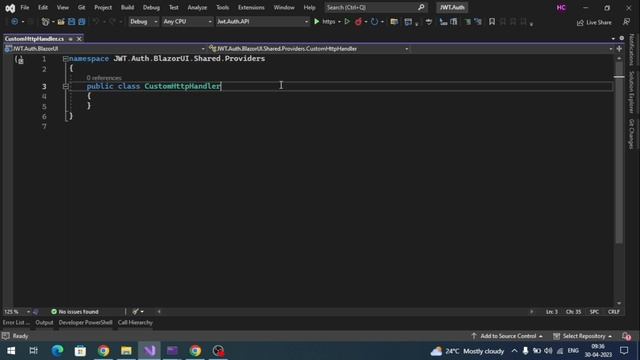
Task: Click the magnifier icon in the search box
Action: click(421, 7)
